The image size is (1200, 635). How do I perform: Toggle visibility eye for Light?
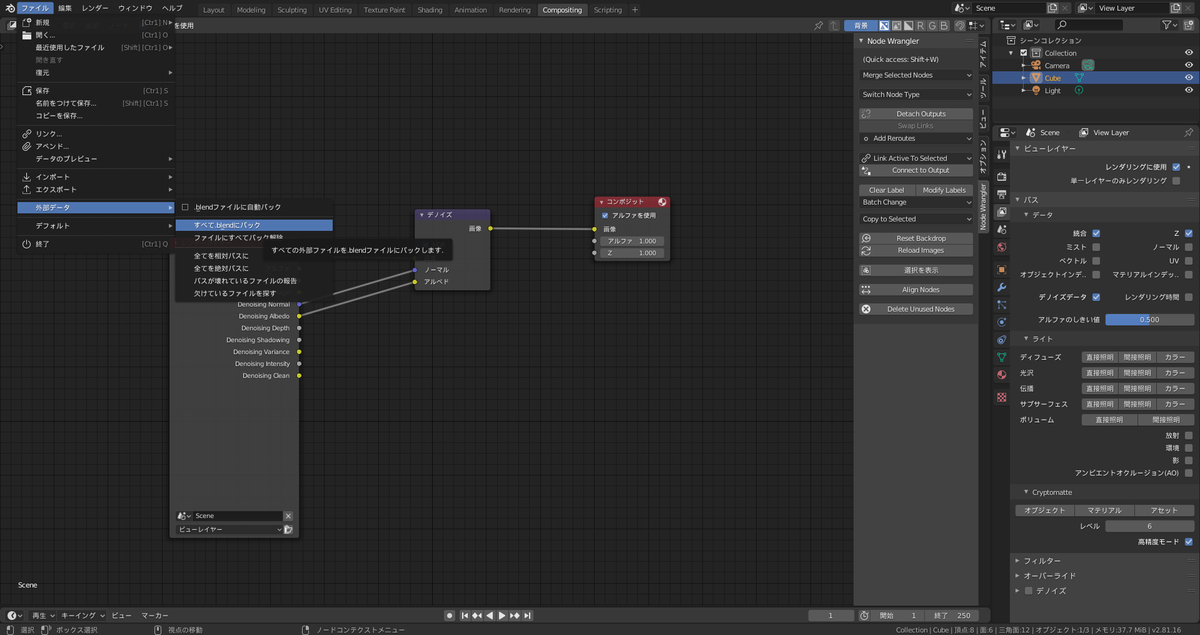pos(1189,90)
